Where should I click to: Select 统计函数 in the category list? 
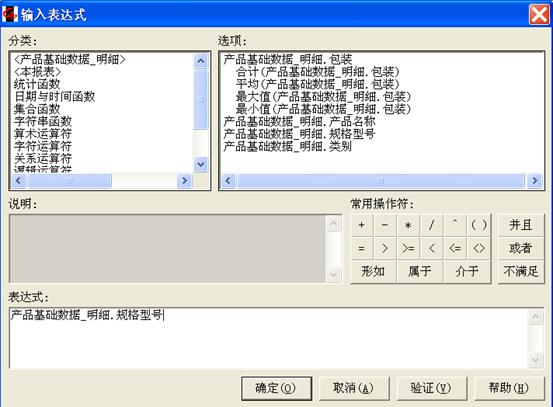pos(37,84)
